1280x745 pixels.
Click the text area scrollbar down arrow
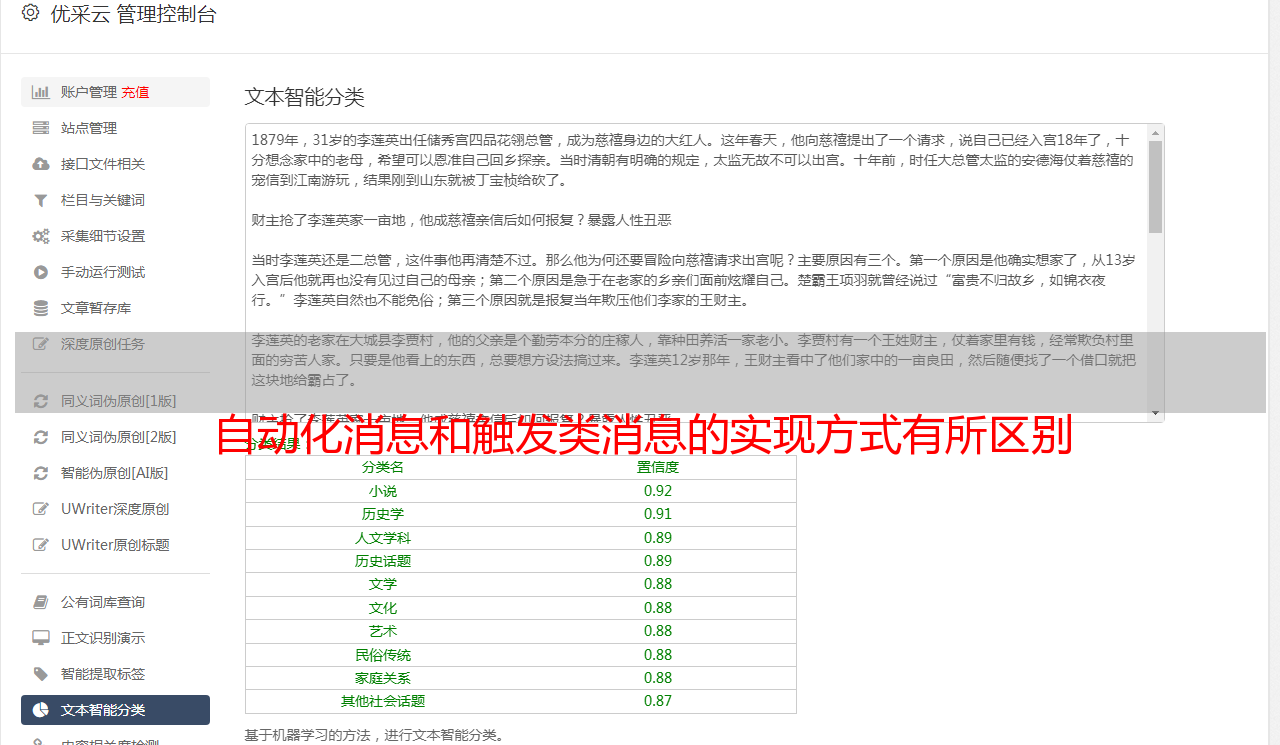pos(1156,413)
